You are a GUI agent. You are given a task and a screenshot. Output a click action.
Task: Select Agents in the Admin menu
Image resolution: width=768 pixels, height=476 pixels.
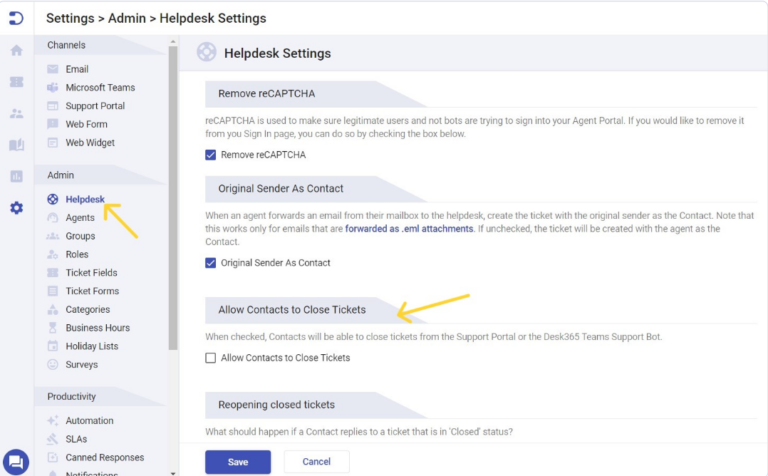(x=80, y=218)
